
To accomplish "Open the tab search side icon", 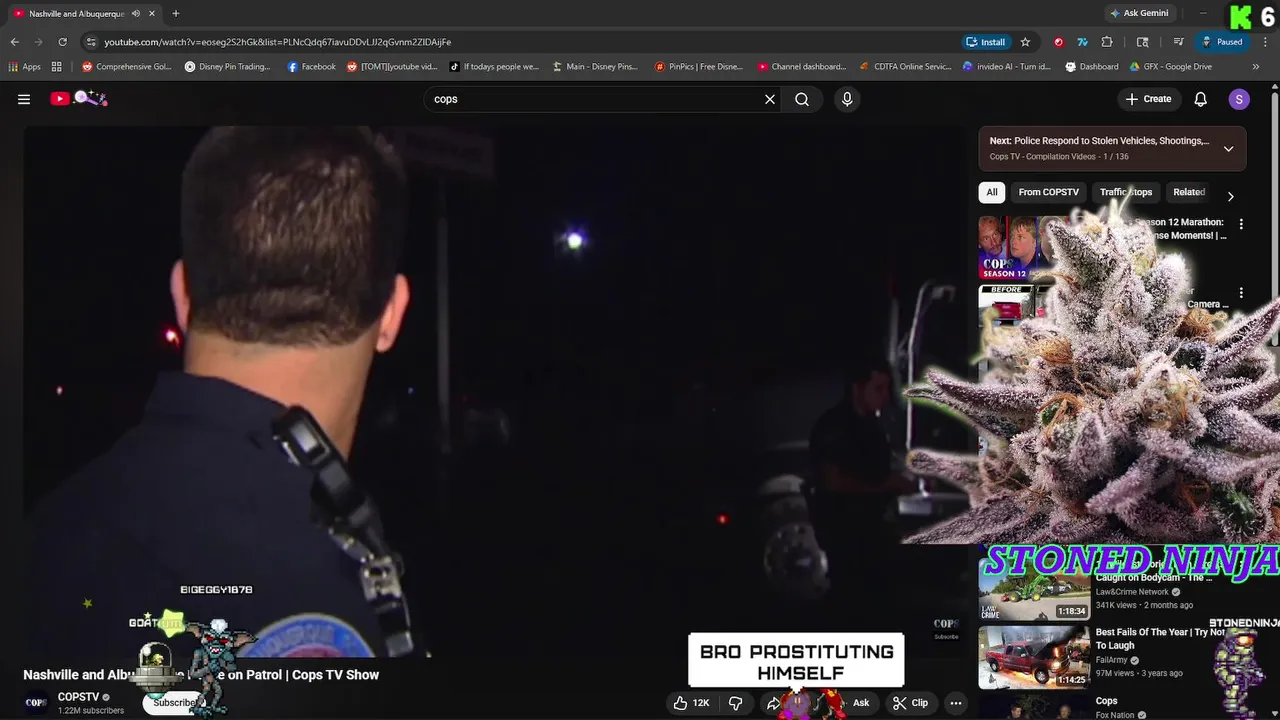I will click(1143, 42).
